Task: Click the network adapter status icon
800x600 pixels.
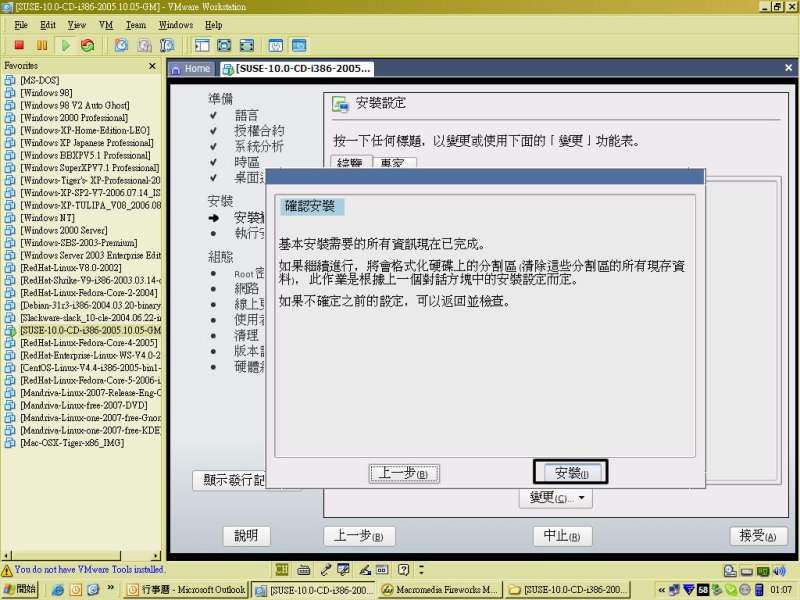Action: (x=763, y=571)
